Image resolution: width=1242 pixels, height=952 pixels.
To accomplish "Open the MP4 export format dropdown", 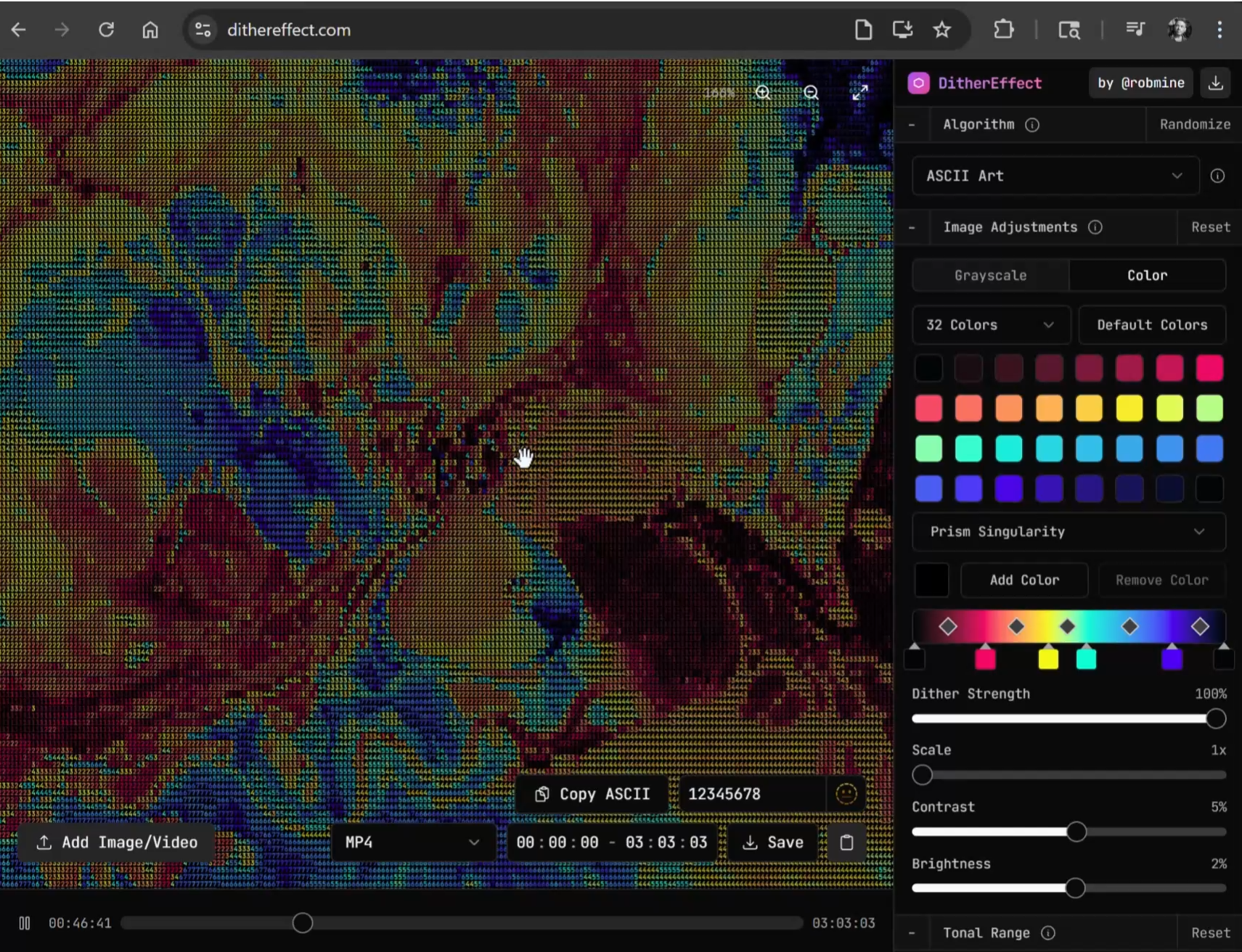I will [x=412, y=842].
